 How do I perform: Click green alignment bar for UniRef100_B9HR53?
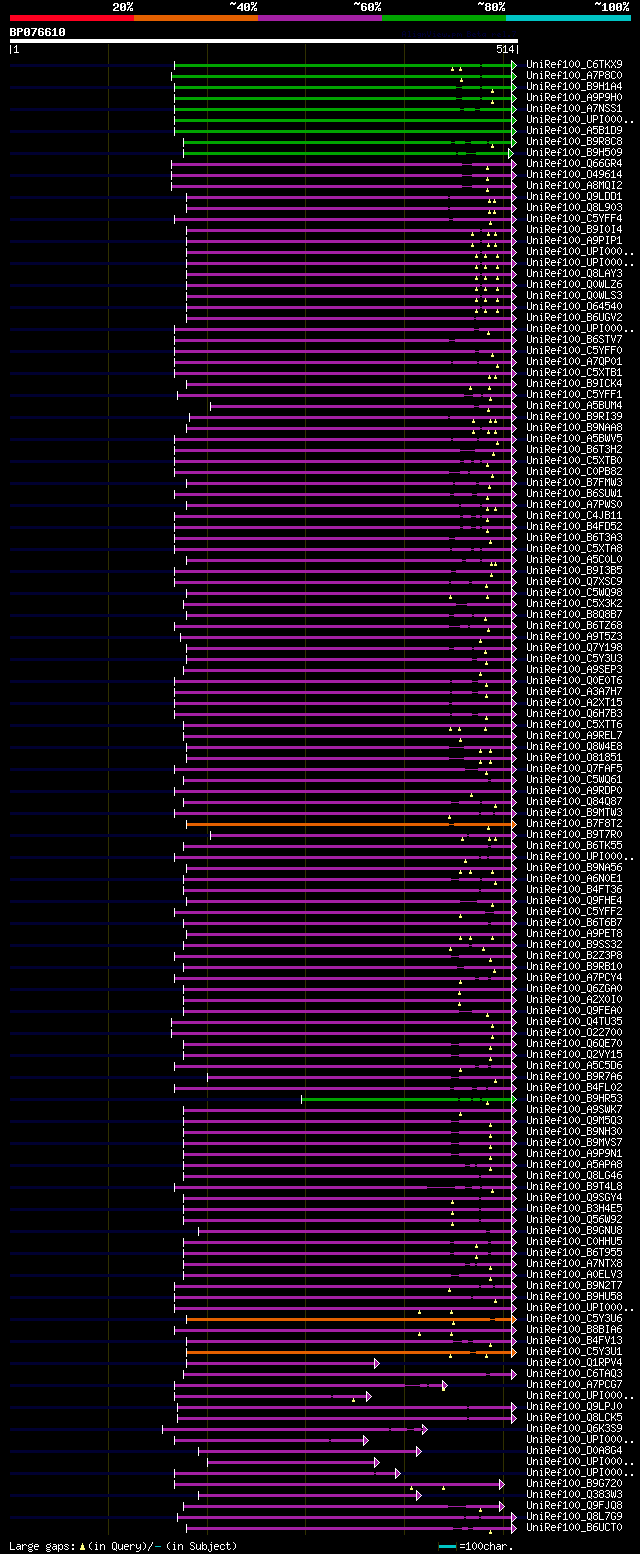point(408,1099)
